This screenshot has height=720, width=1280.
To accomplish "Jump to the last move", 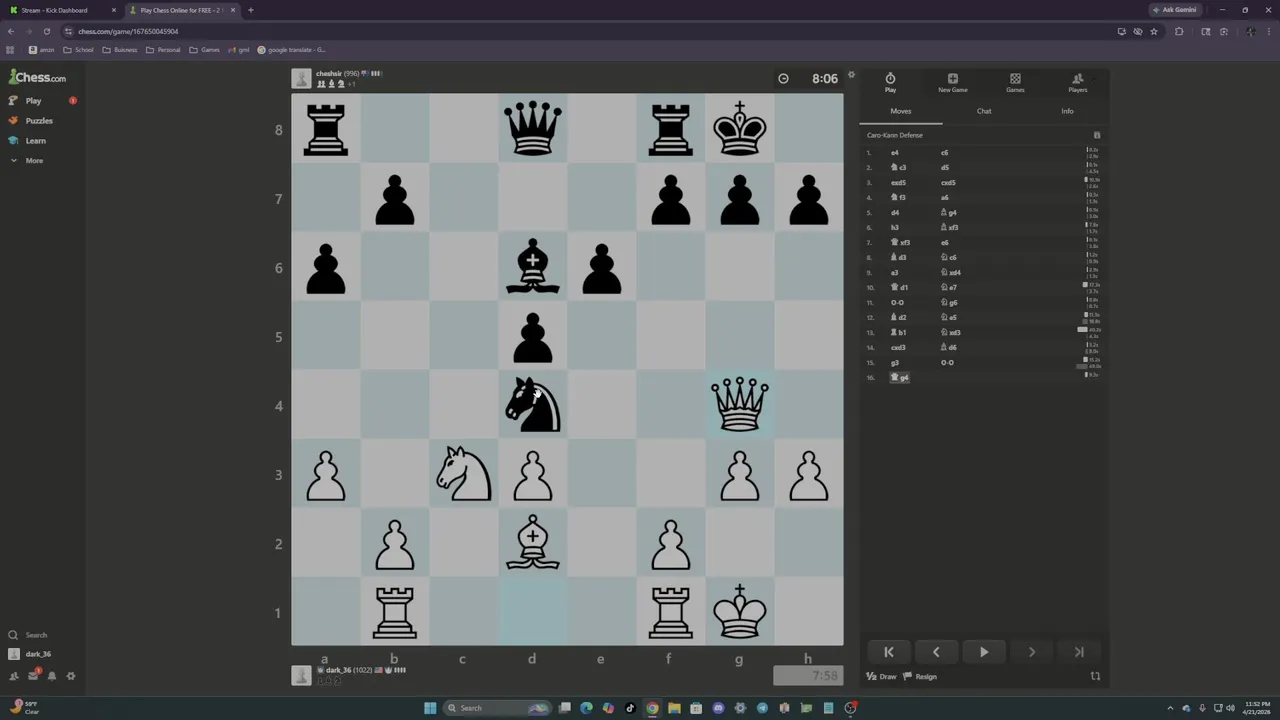I will 1079,652.
